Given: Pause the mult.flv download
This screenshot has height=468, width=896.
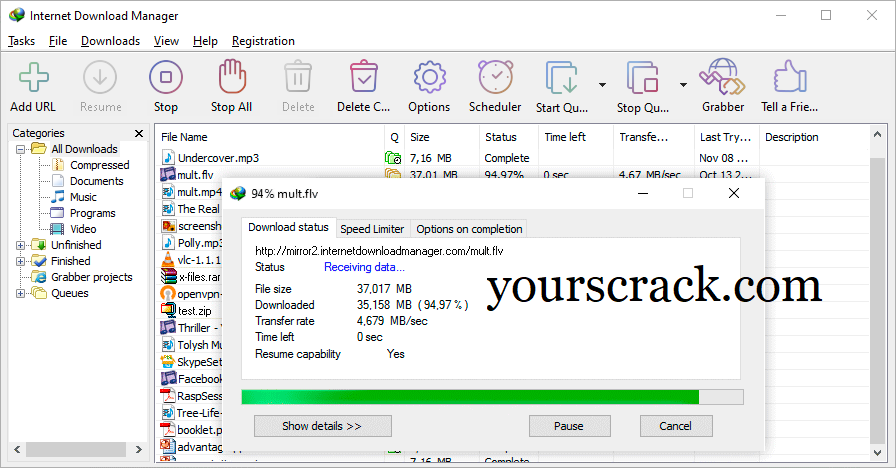Looking at the screenshot, I should coord(569,426).
